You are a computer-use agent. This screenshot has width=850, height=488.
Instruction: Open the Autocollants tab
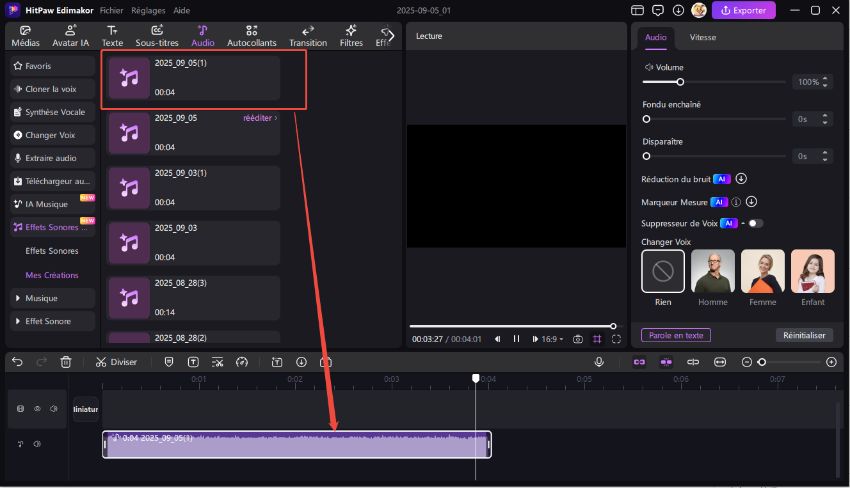click(252, 36)
